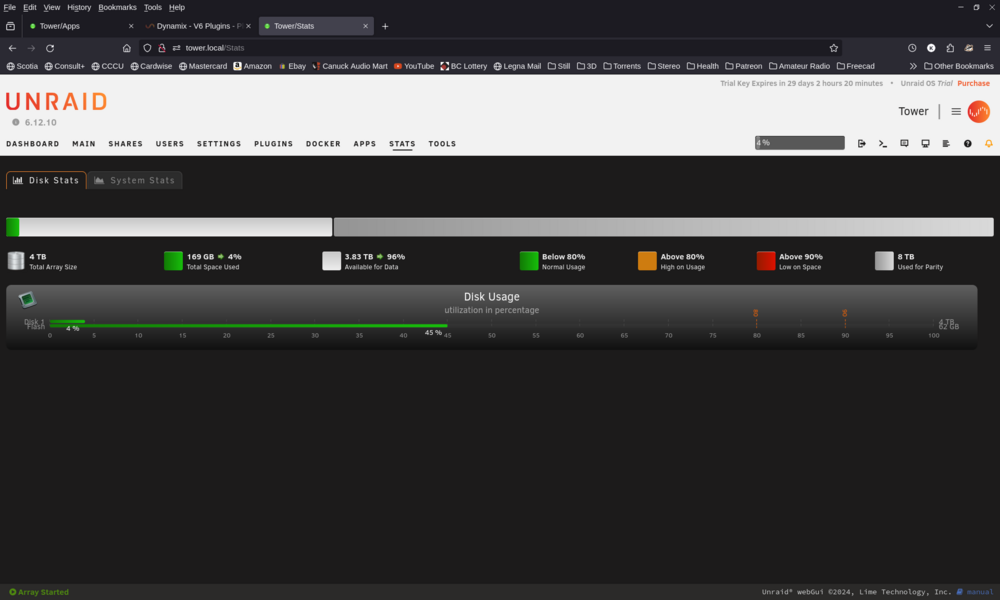Click the Purchase link
This screenshot has width=1000, height=600.
(973, 84)
